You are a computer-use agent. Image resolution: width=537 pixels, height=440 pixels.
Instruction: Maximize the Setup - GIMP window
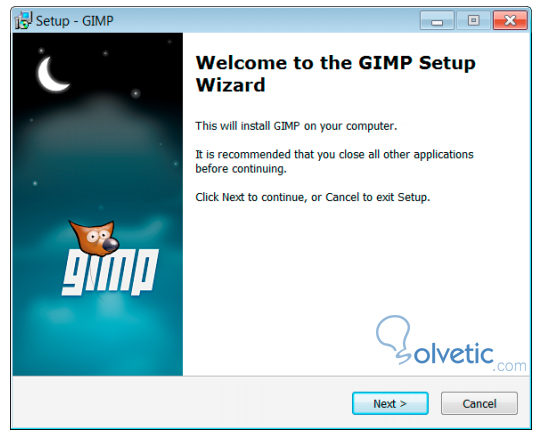tap(474, 21)
